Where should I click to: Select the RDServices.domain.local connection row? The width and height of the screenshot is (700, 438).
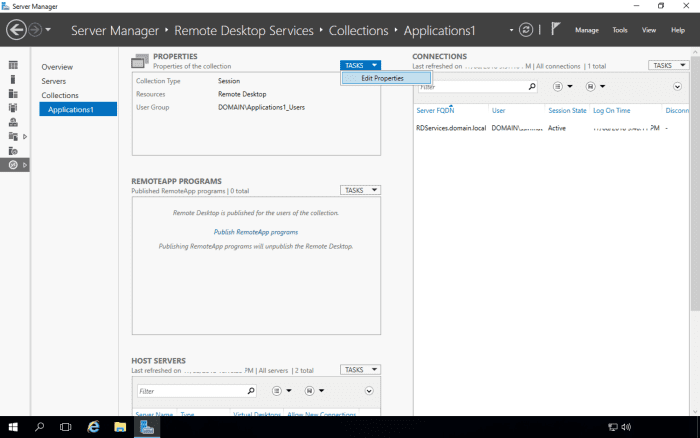[x=551, y=128]
